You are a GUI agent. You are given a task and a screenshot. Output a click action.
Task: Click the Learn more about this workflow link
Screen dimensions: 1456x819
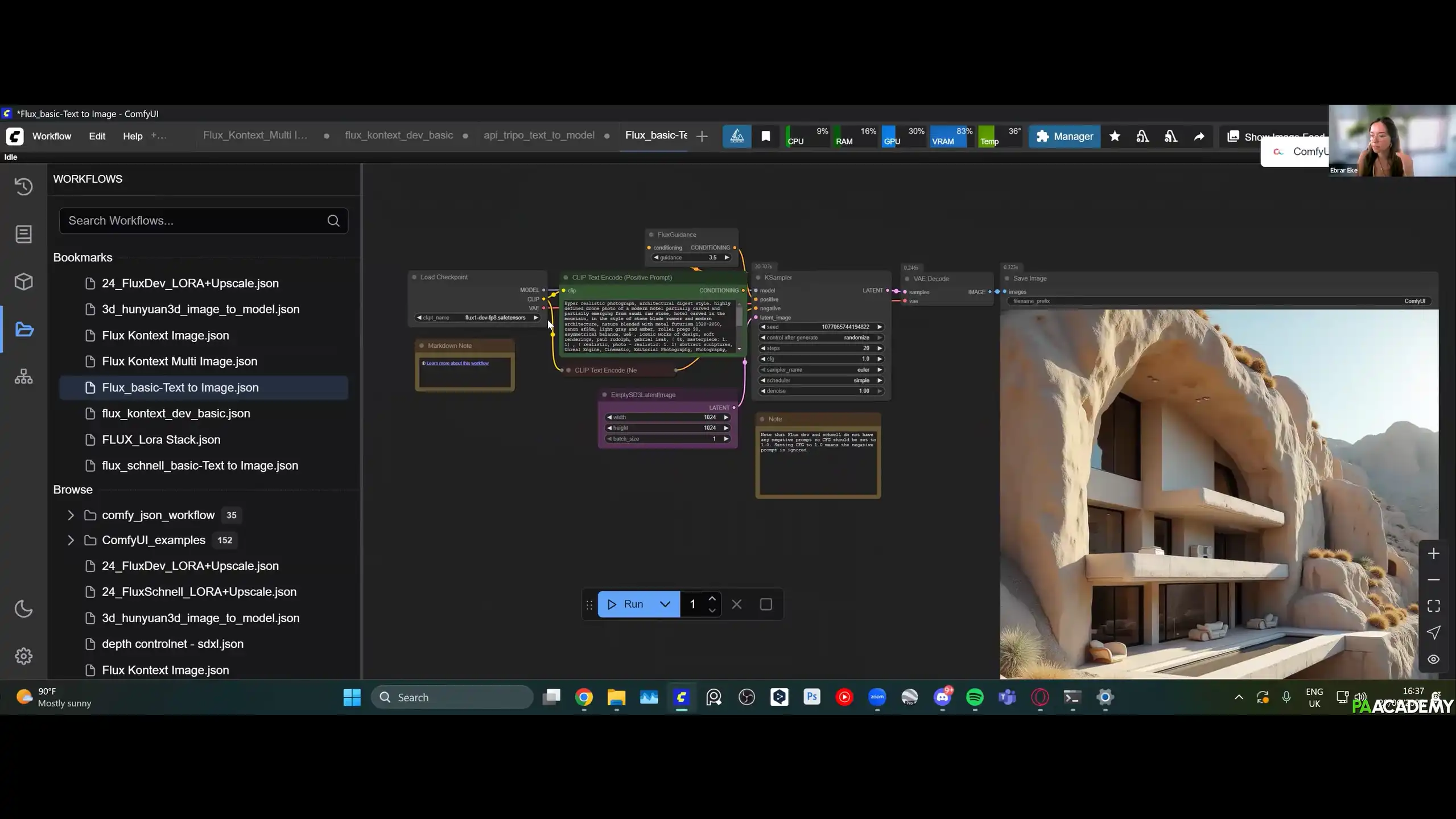point(457,363)
